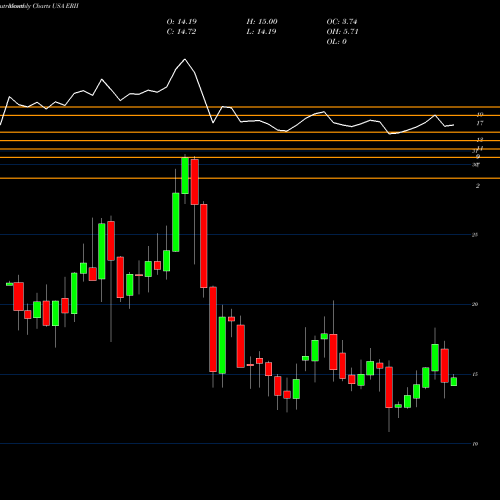Click the 'OL: 0' reading
This screenshot has height=500, width=500.
coord(336,42)
